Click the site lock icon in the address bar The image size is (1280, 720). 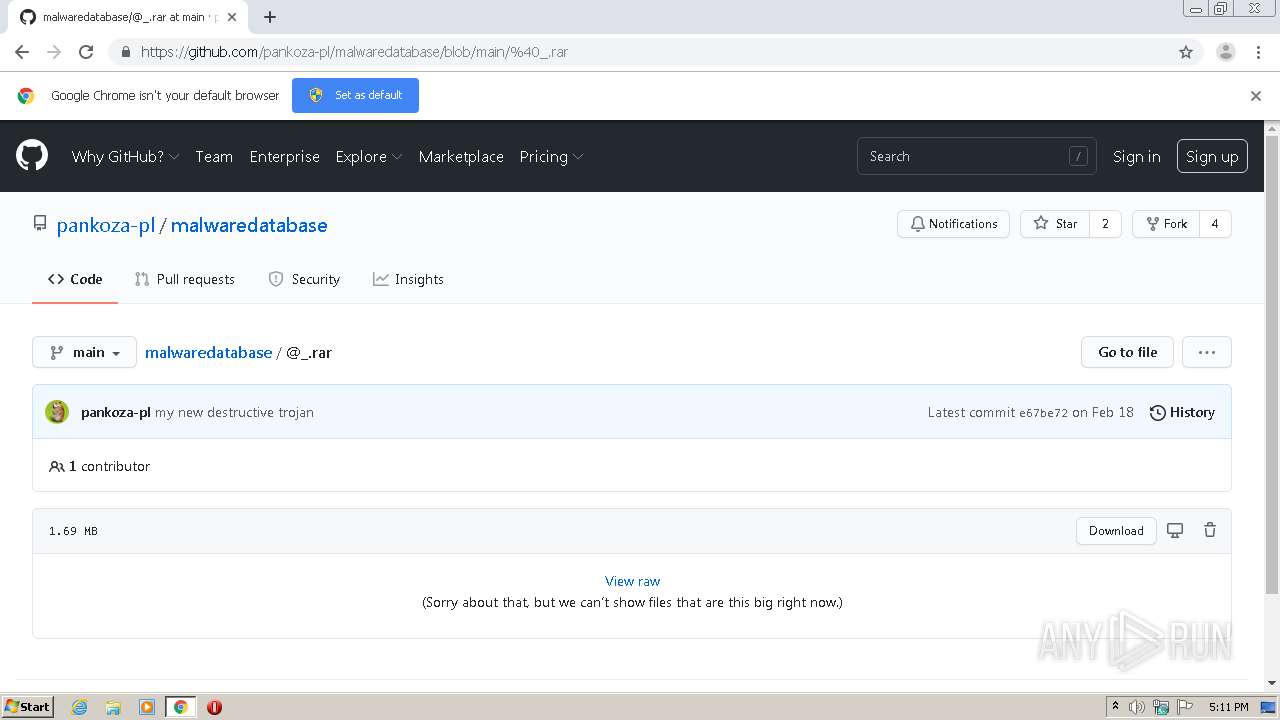125,52
